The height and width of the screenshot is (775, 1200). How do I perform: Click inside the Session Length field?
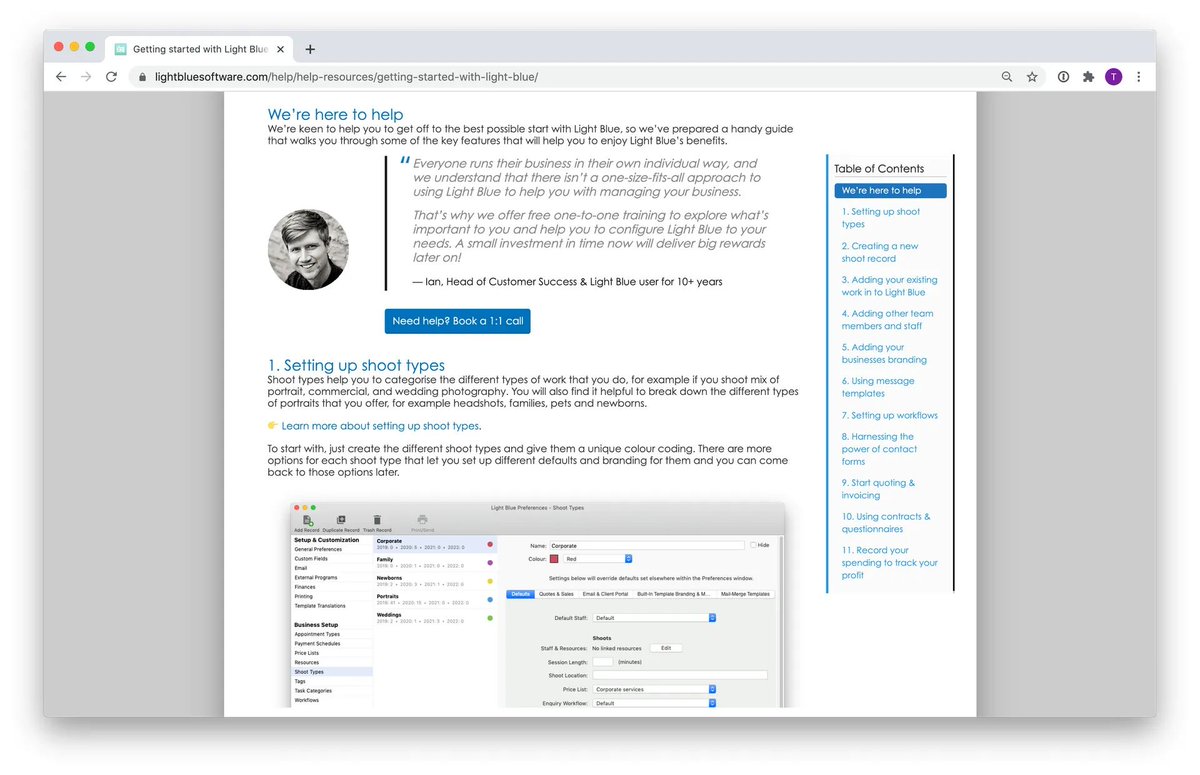coord(603,662)
